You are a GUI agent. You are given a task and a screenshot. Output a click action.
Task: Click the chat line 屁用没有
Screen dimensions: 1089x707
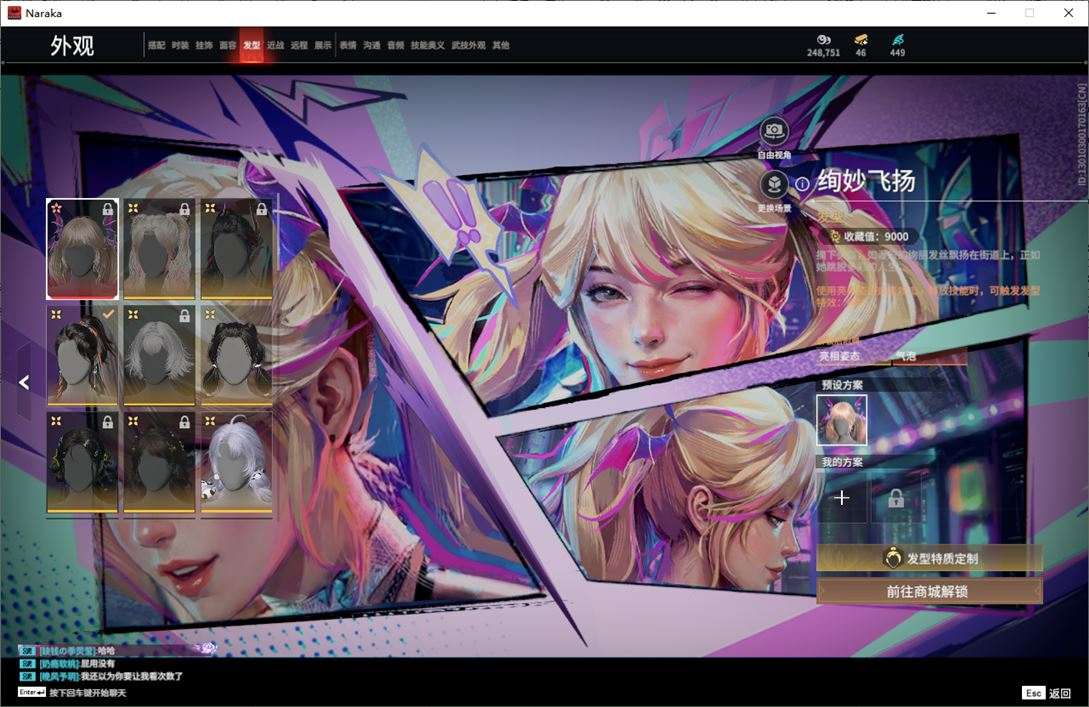click(67, 663)
